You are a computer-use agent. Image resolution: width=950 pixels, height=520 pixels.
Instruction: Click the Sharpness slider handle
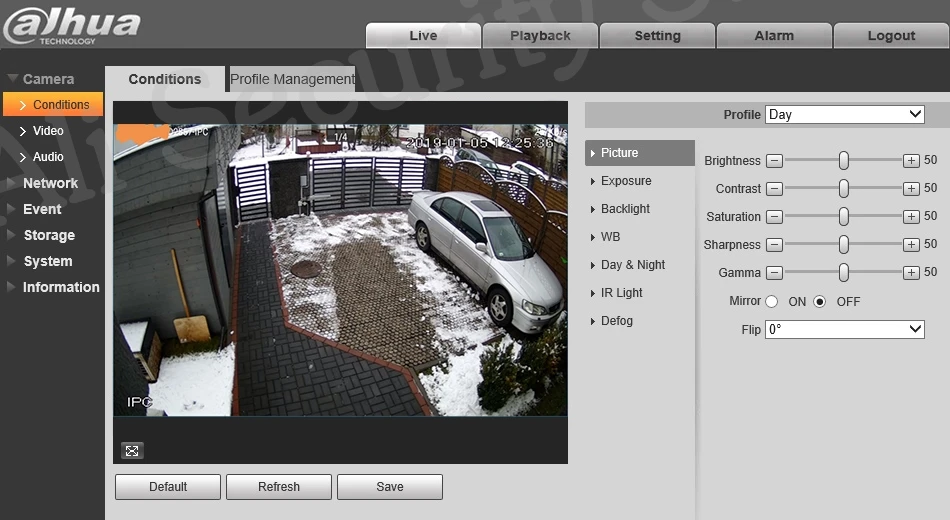[843, 244]
